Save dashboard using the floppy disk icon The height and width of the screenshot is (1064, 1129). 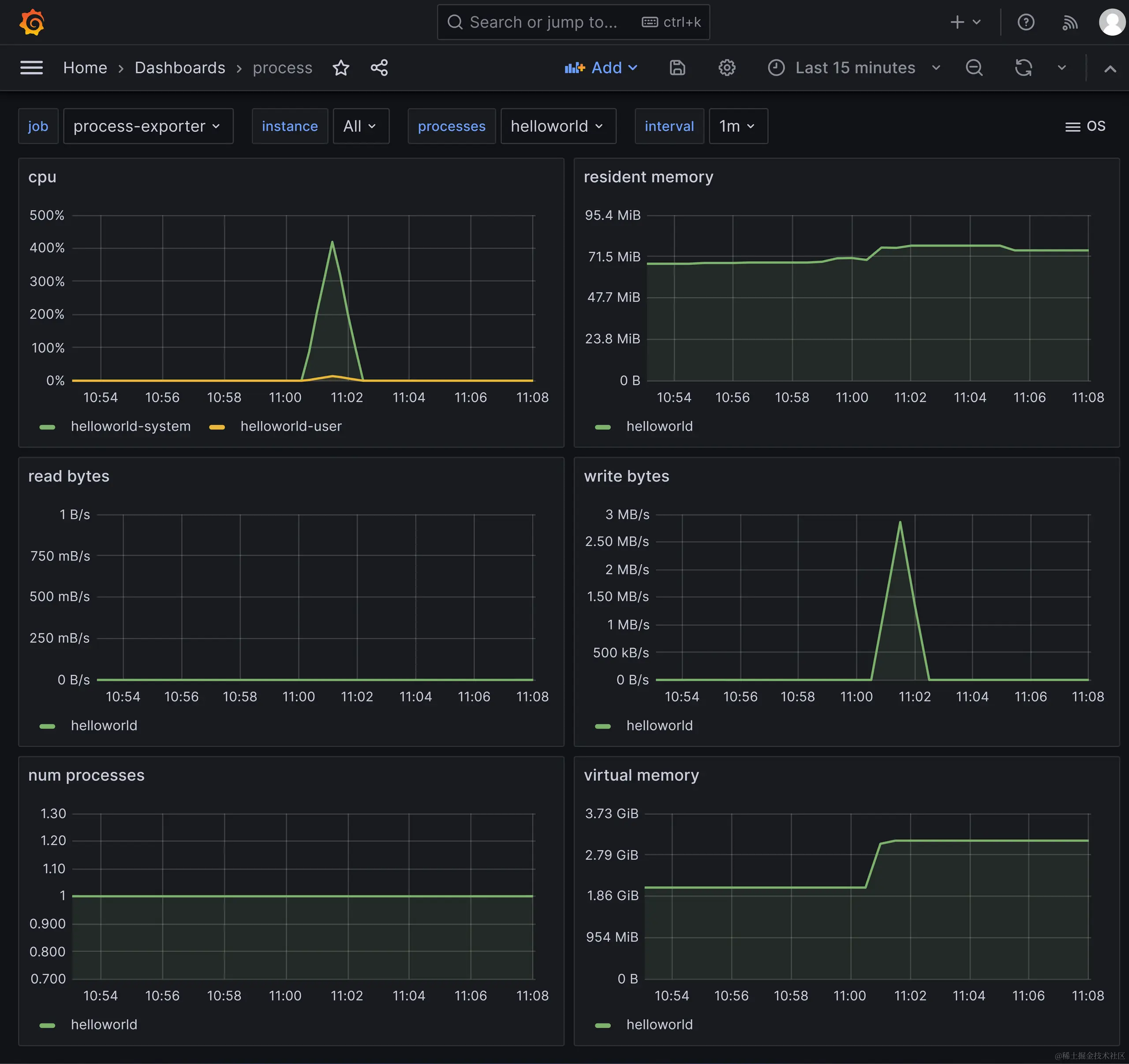point(677,67)
